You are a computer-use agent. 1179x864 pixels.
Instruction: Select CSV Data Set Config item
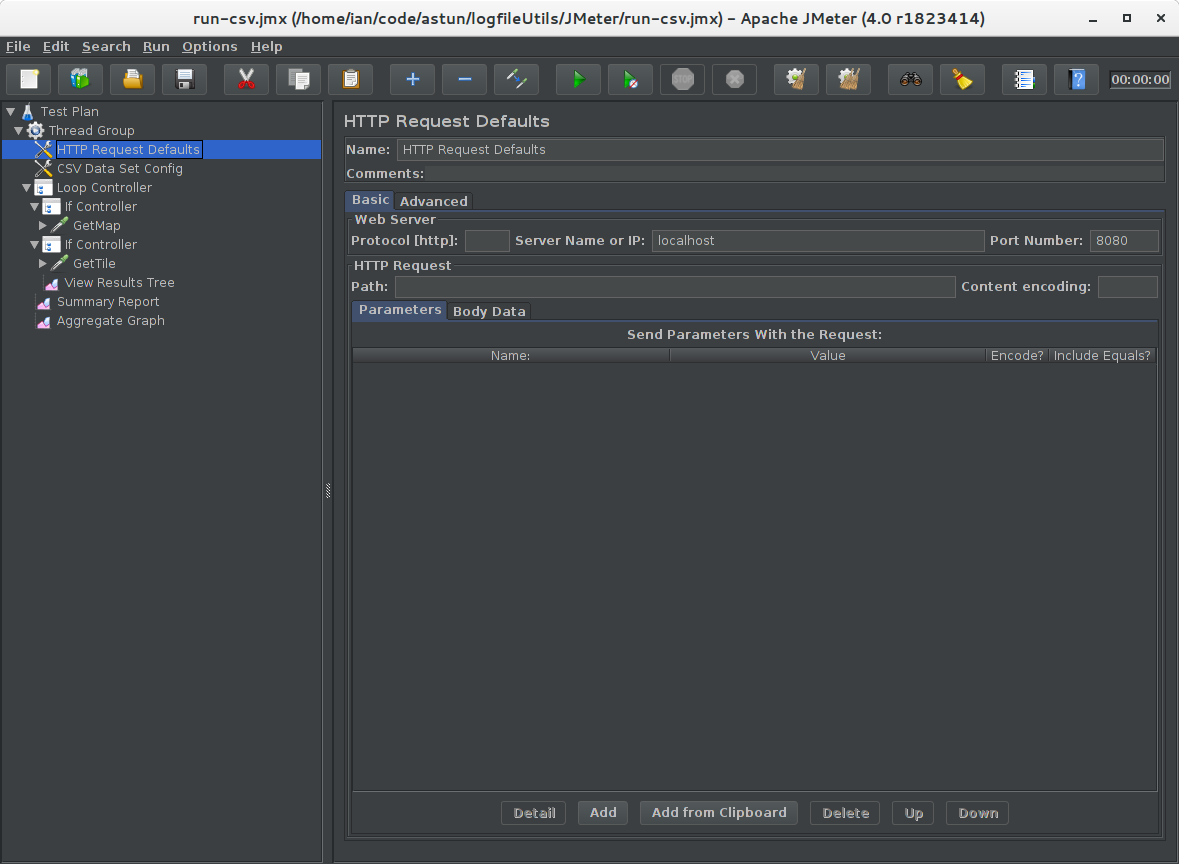[120, 168]
